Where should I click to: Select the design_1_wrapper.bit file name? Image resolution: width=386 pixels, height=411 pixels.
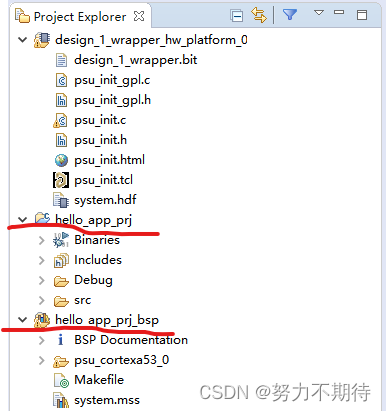click(x=136, y=60)
